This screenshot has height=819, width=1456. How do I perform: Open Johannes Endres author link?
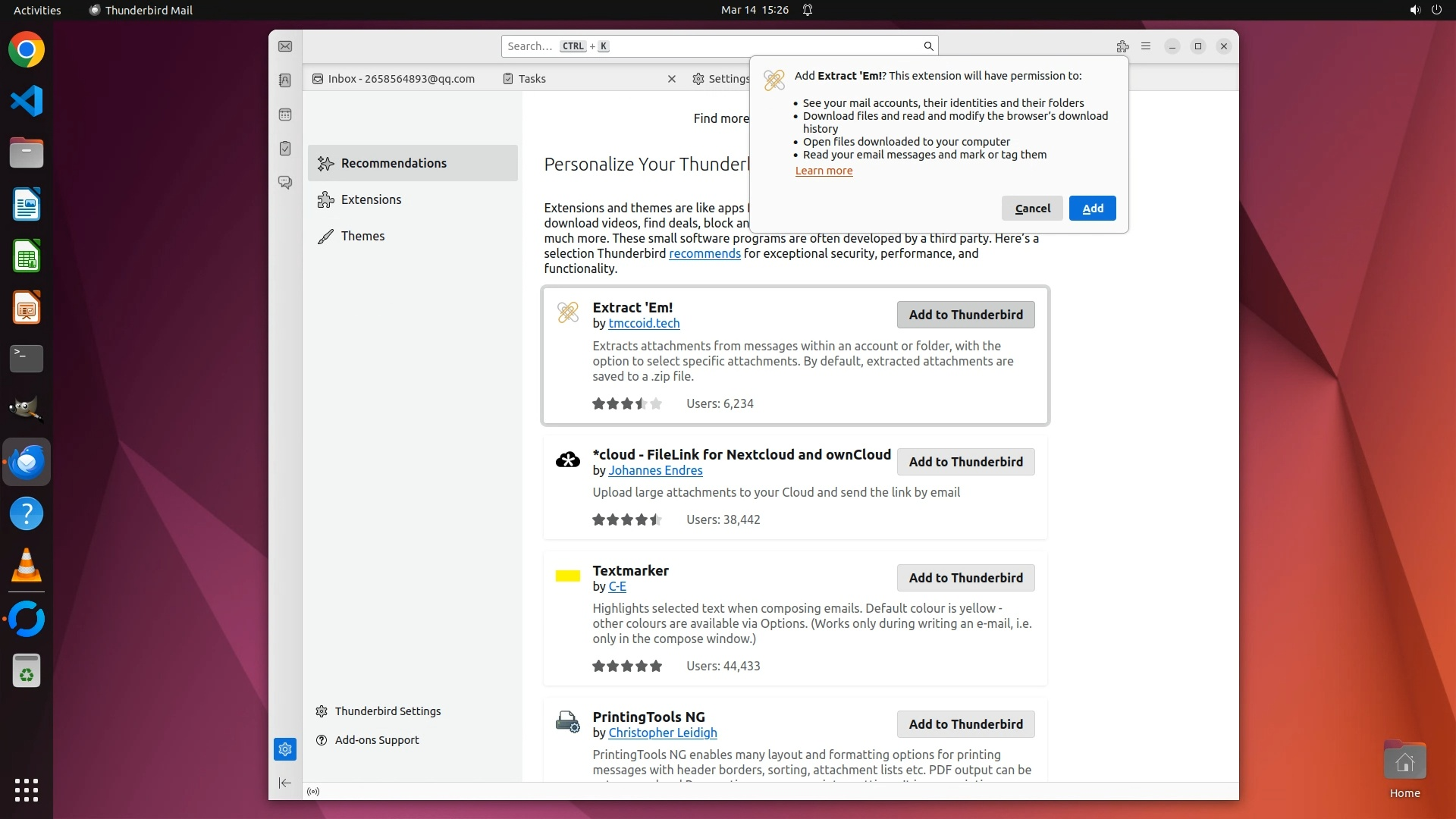(655, 470)
